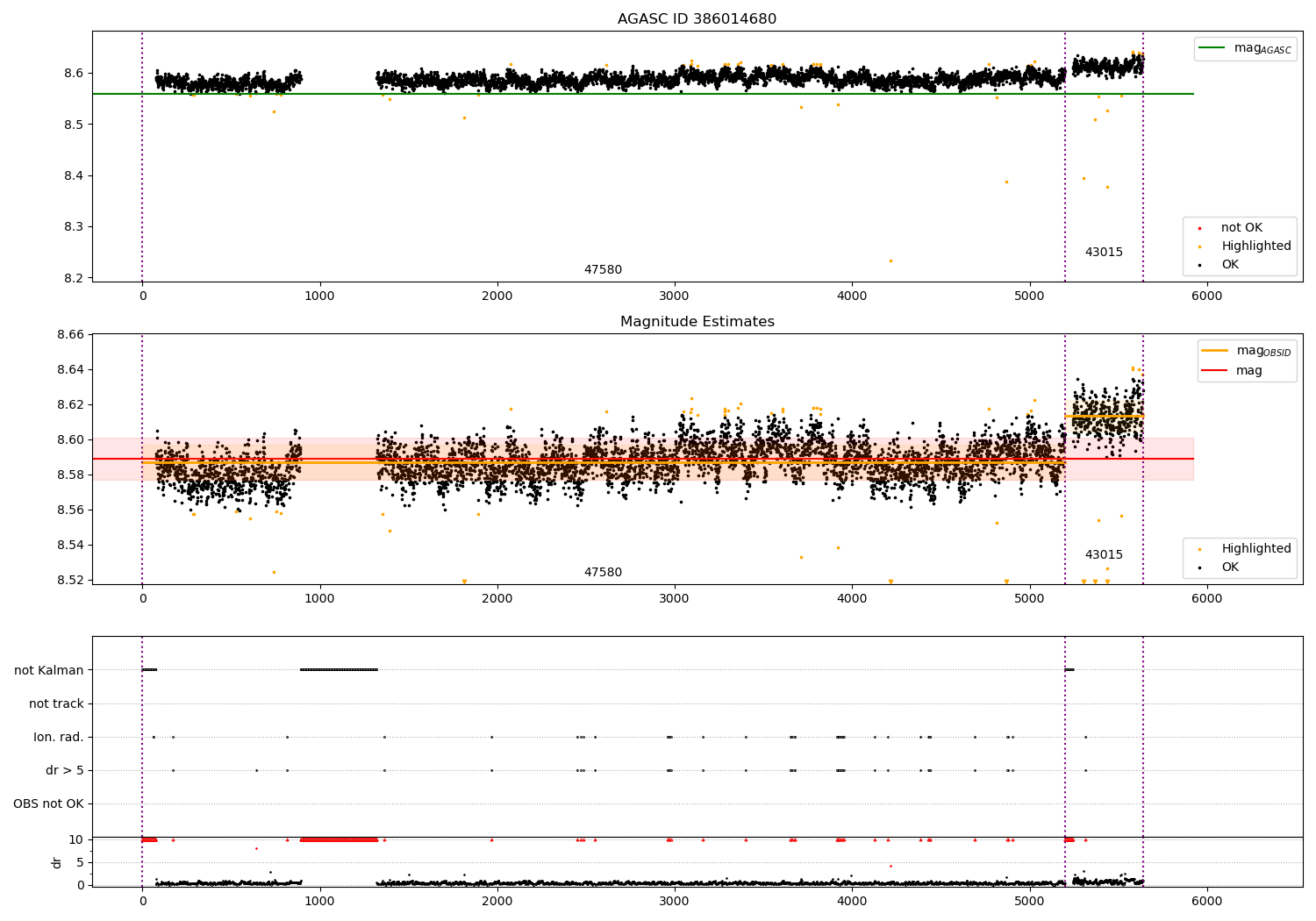Click the '10' tick on the dr axis
The width and height of the screenshot is (1316, 921).
(76, 840)
